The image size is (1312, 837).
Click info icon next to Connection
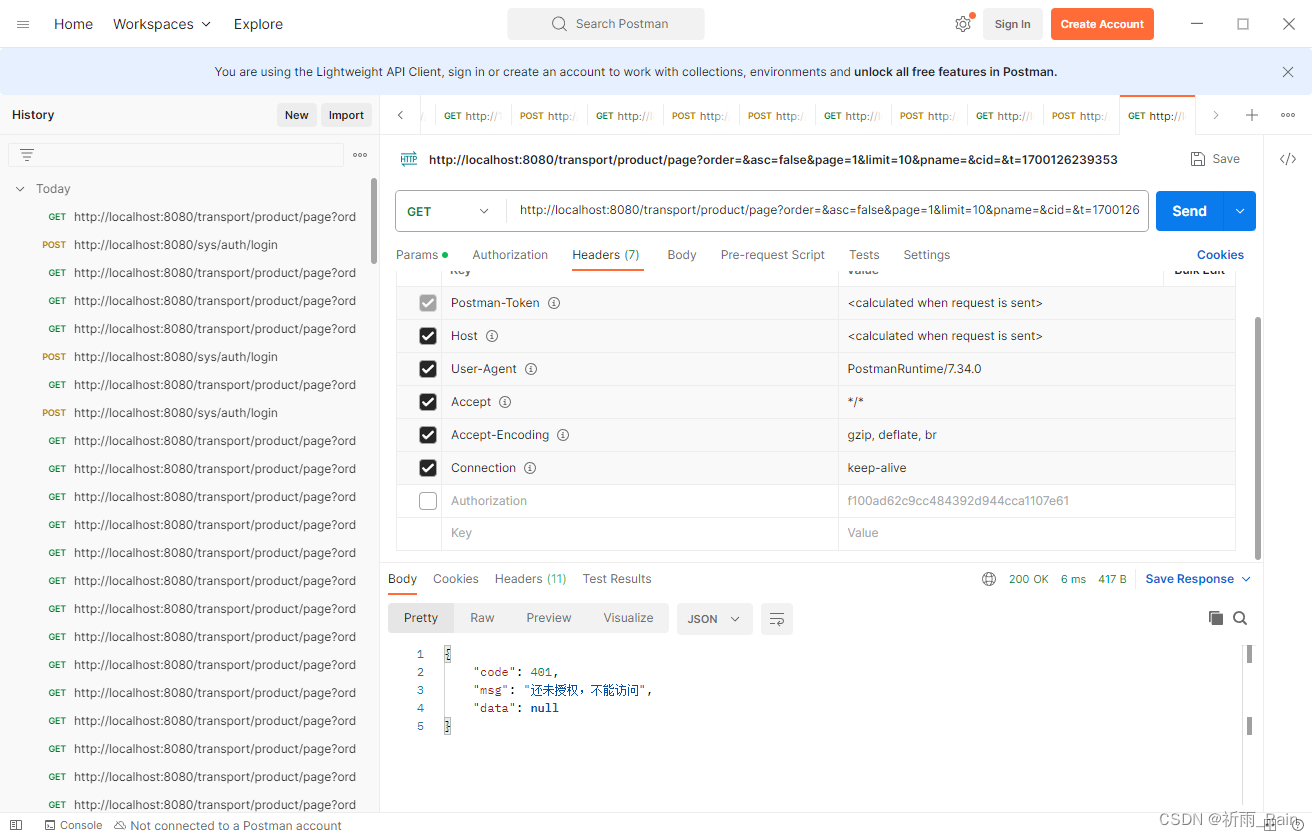point(530,468)
